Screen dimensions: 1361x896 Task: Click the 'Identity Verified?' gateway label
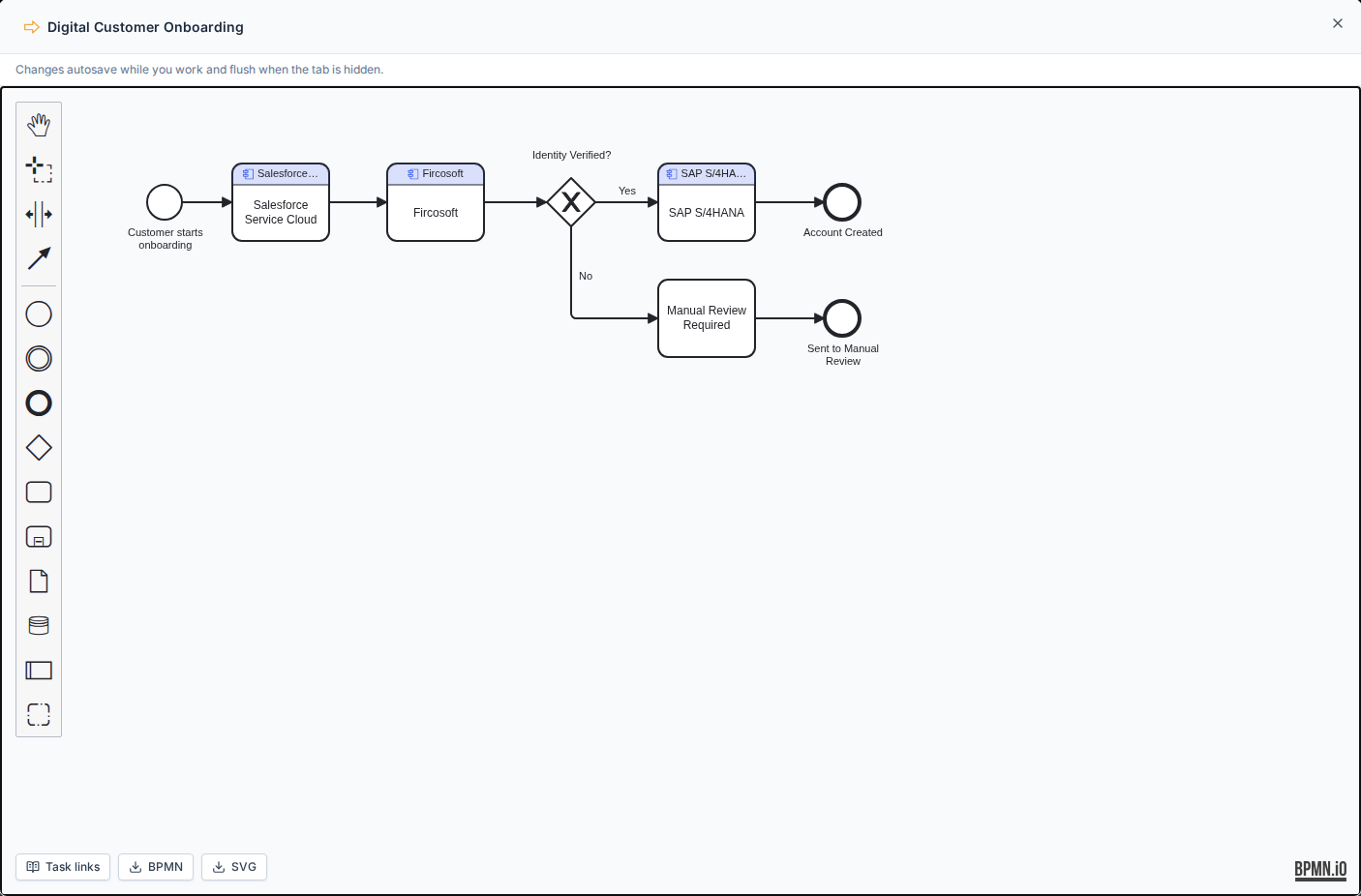tap(571, 155)
